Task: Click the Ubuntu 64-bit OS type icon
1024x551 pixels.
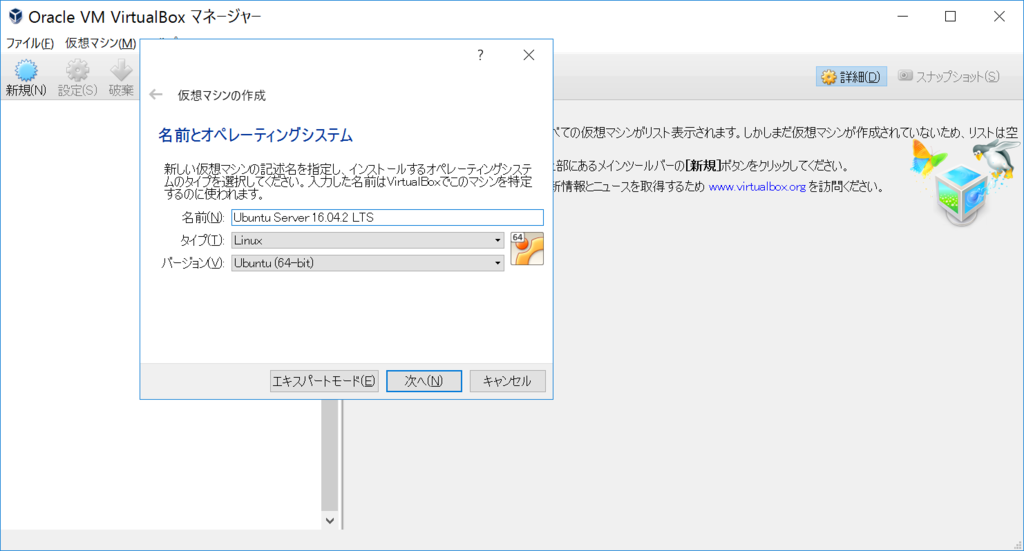Action: coord(527,249)
